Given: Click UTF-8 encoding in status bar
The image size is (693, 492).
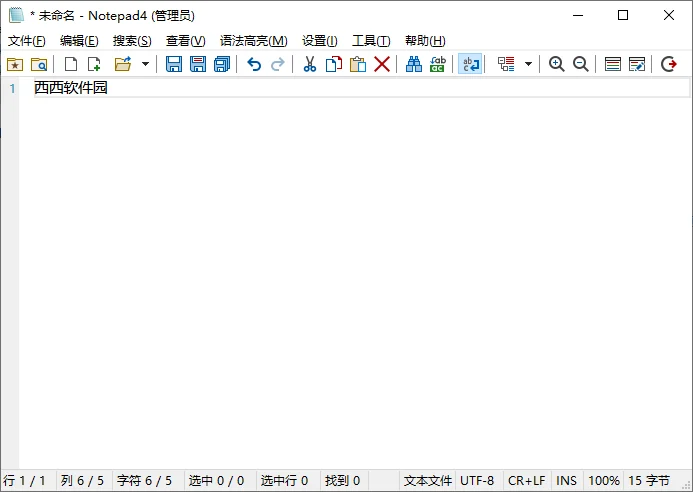Looking at the screenshot, I should [x=477, y=481].
